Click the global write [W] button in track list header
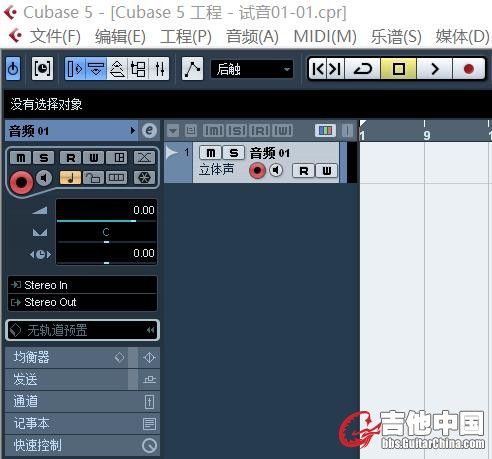Image resolution: width=492 pixels, height=459 pixels. click(x=283, y=130)
